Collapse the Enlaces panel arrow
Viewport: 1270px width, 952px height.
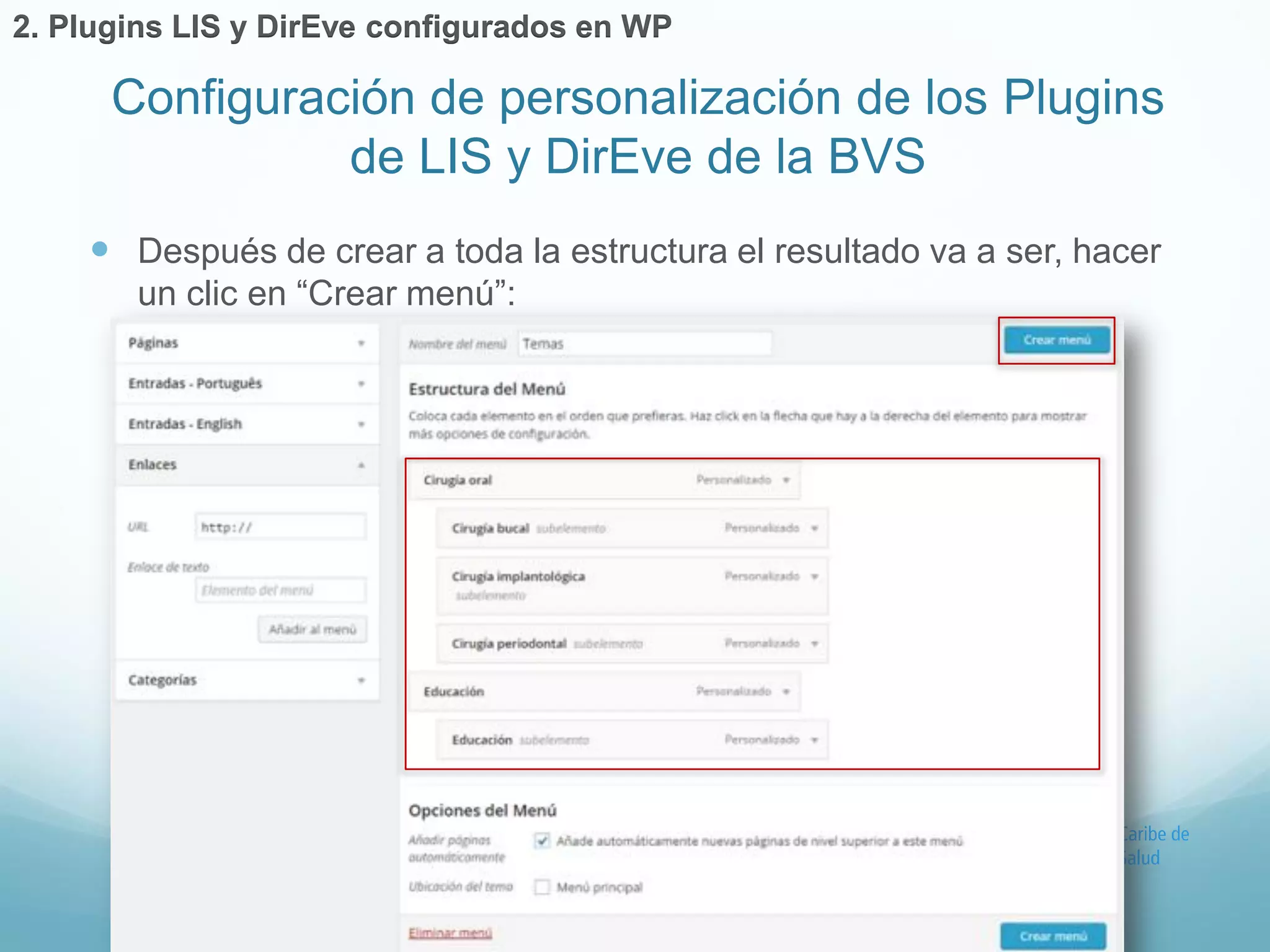click(362, 465)
